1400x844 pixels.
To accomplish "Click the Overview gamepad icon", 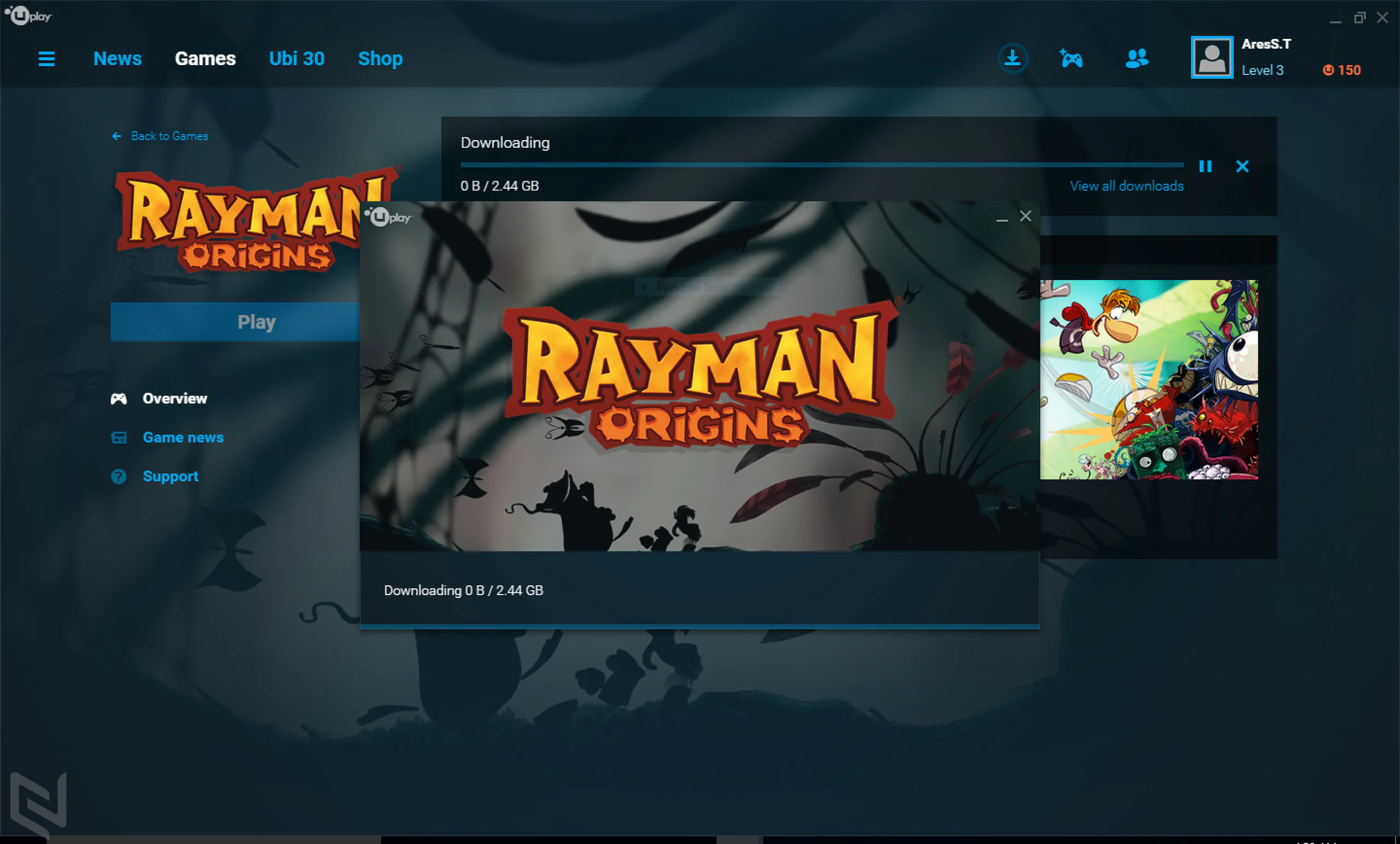I will click(119, 398).
